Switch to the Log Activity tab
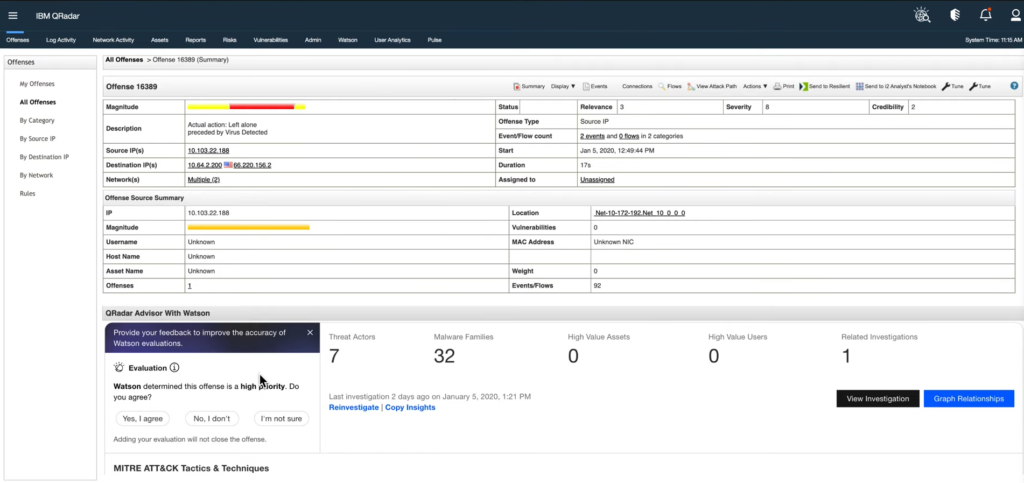 (61, 40)
